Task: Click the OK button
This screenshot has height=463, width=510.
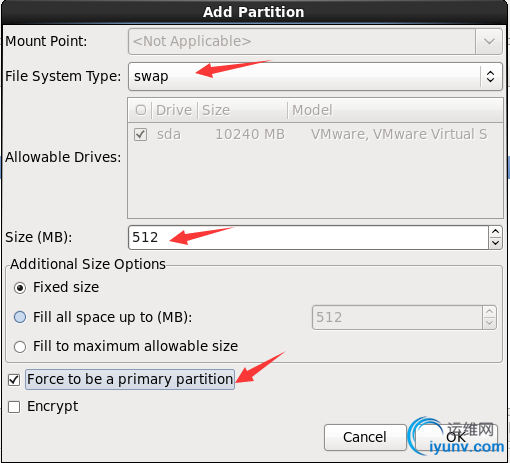Action: tap(456, 437)
